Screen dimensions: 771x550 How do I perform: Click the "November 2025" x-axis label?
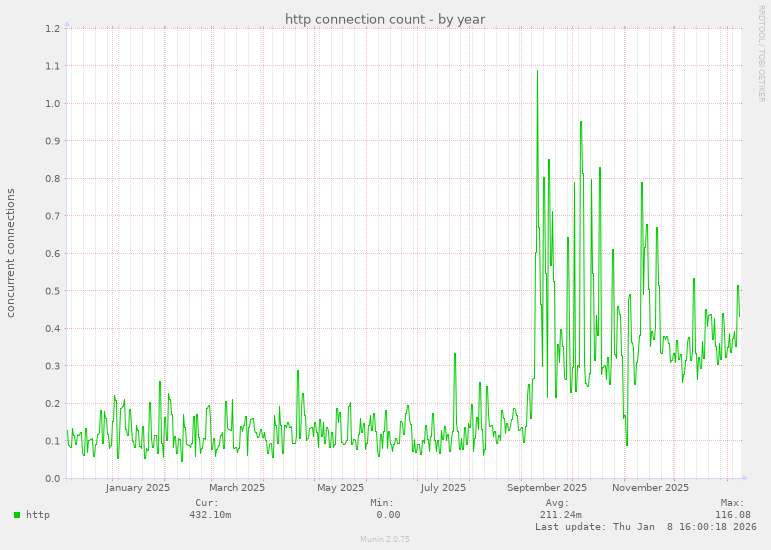(x=650, y=488)
